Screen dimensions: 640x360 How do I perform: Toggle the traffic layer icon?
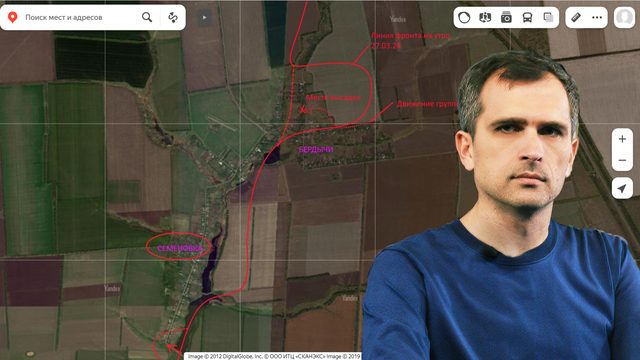464,18
